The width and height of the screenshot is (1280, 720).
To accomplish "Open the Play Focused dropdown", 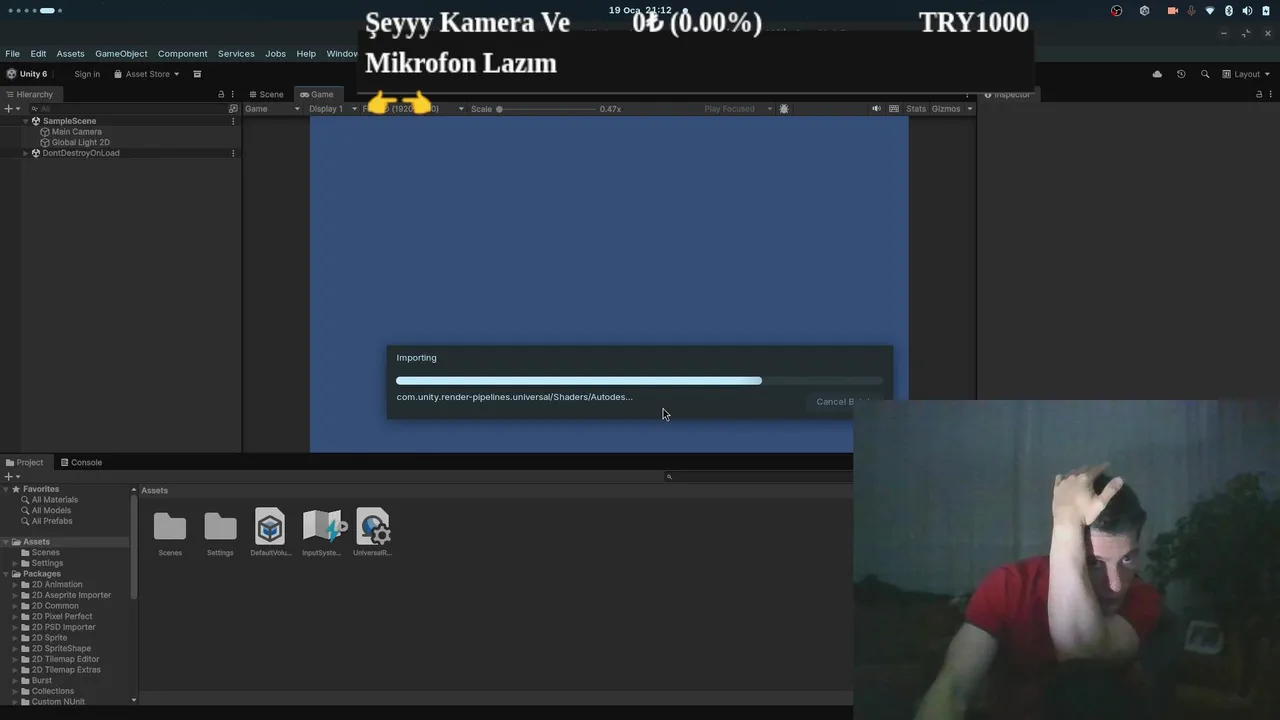I will coord(738,109).
